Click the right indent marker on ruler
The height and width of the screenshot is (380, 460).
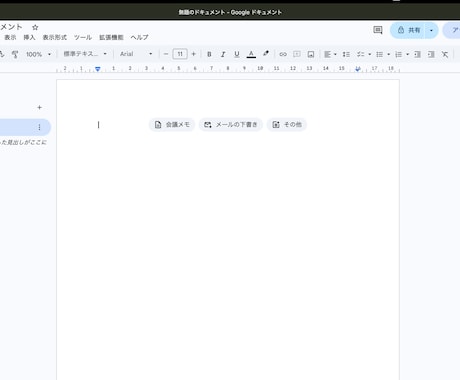[358, 69]
